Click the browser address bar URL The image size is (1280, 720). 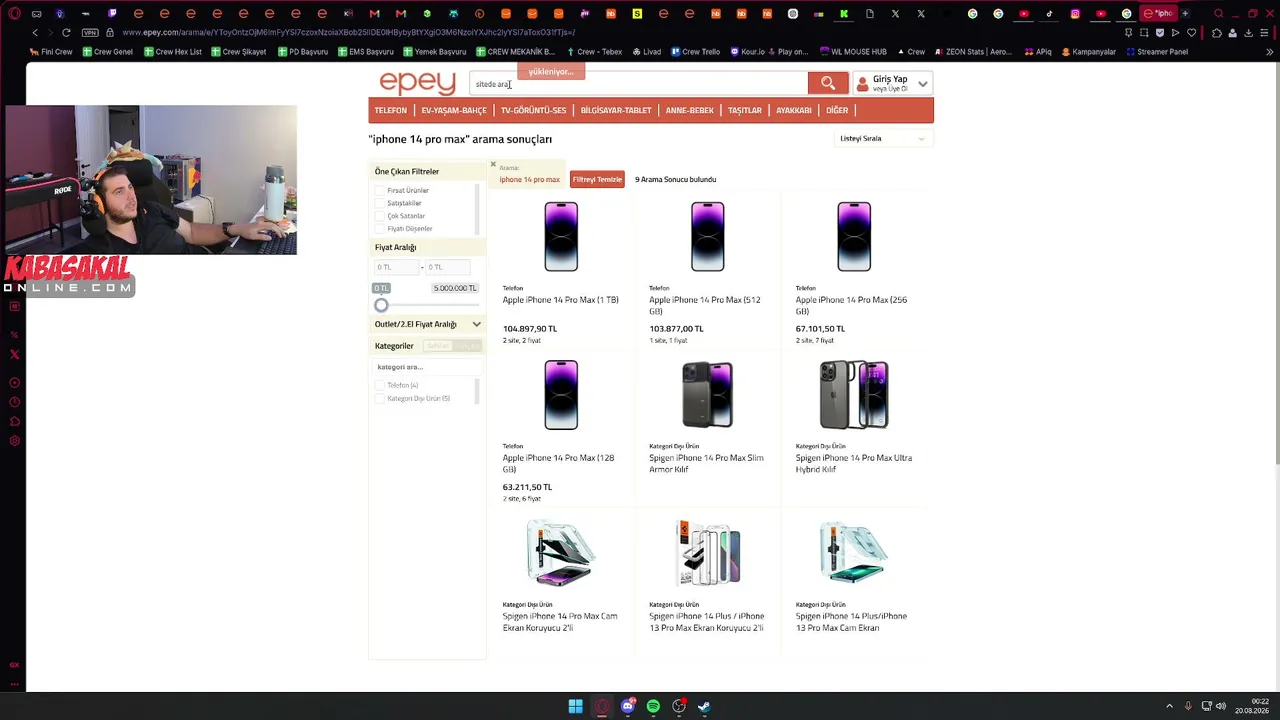pyautogui.click(x=349, y=32)
